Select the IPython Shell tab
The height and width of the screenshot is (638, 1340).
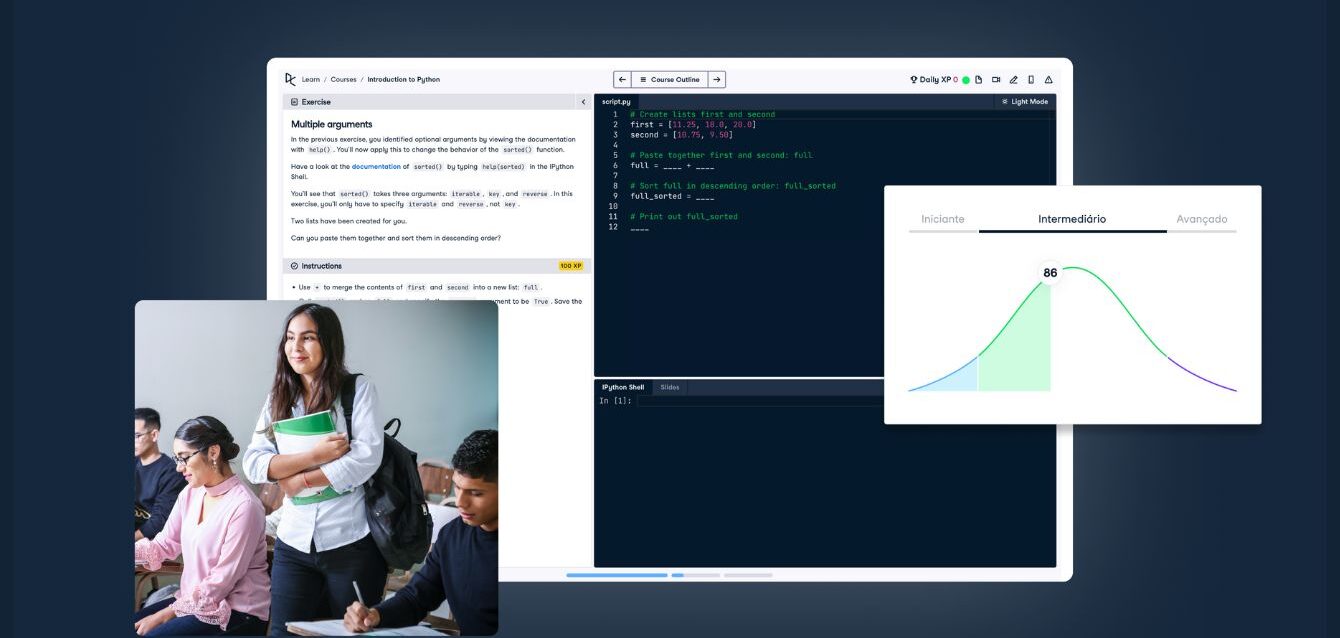(622, 387)
